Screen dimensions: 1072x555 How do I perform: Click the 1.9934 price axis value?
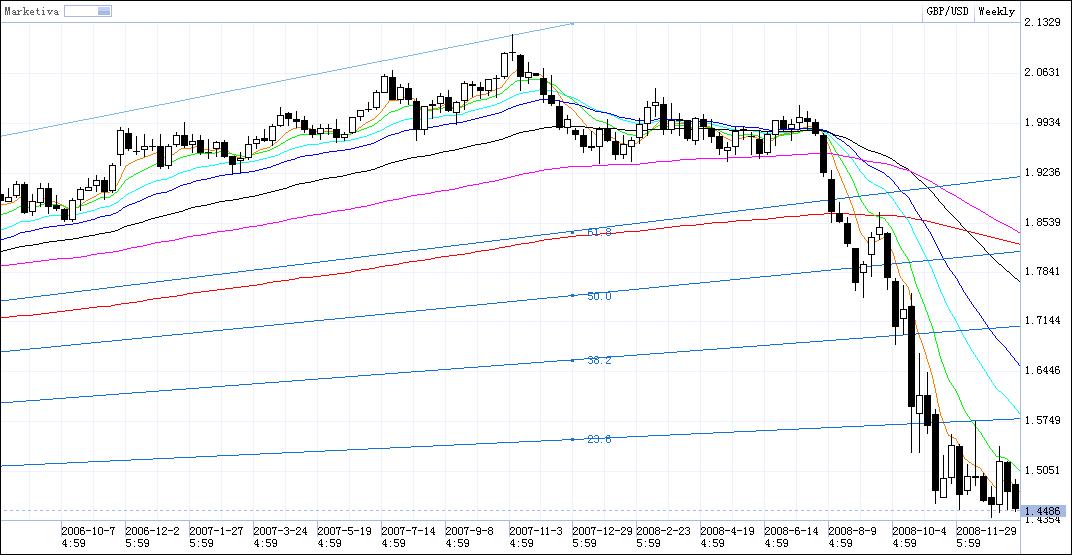pos(1041,122)
